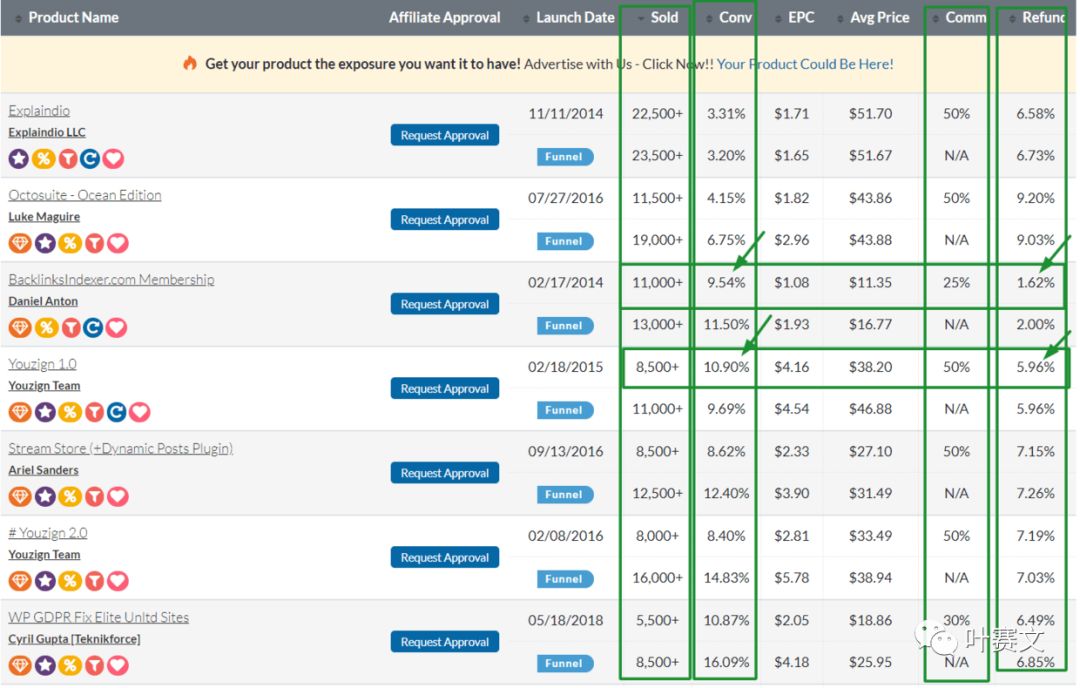This screenshot has width=1080, height=688.
Task: Click the heart icon under BacklinksIndexer.com Membership
Action: pos(116,328)
